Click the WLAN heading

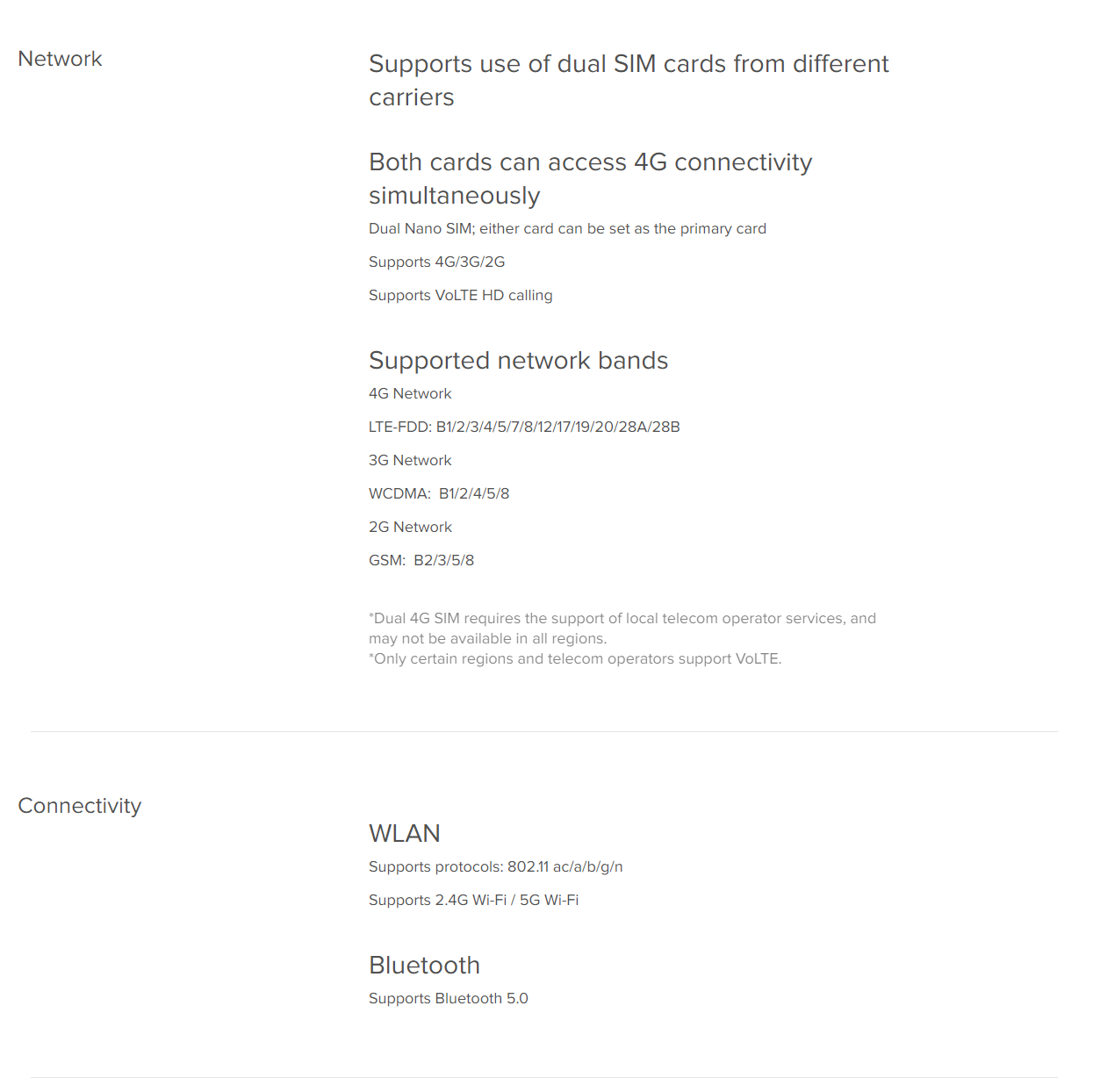[x=404, y=833]
